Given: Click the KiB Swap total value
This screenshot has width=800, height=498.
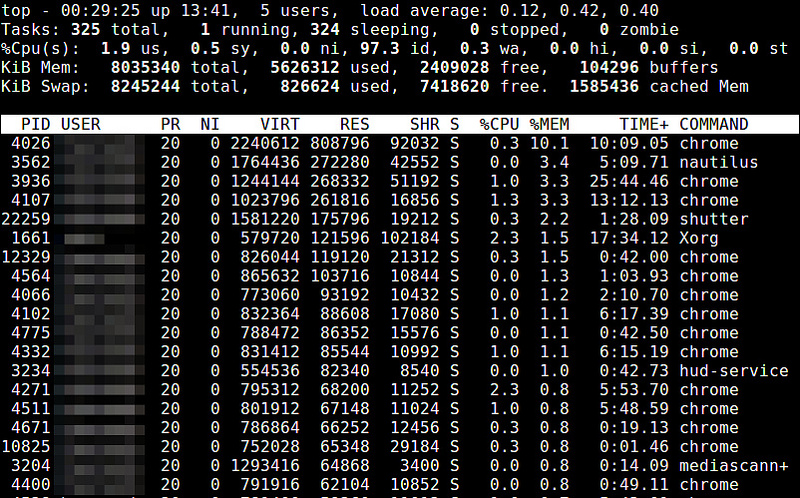Looking at the screenshot, I should (x=144, y=87).
